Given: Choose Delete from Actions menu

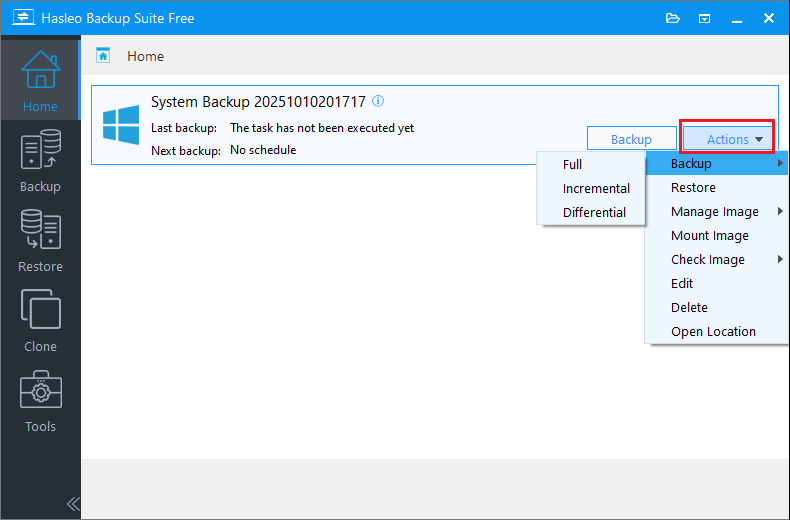Looking at the screenshot, I should click(717, 307).
